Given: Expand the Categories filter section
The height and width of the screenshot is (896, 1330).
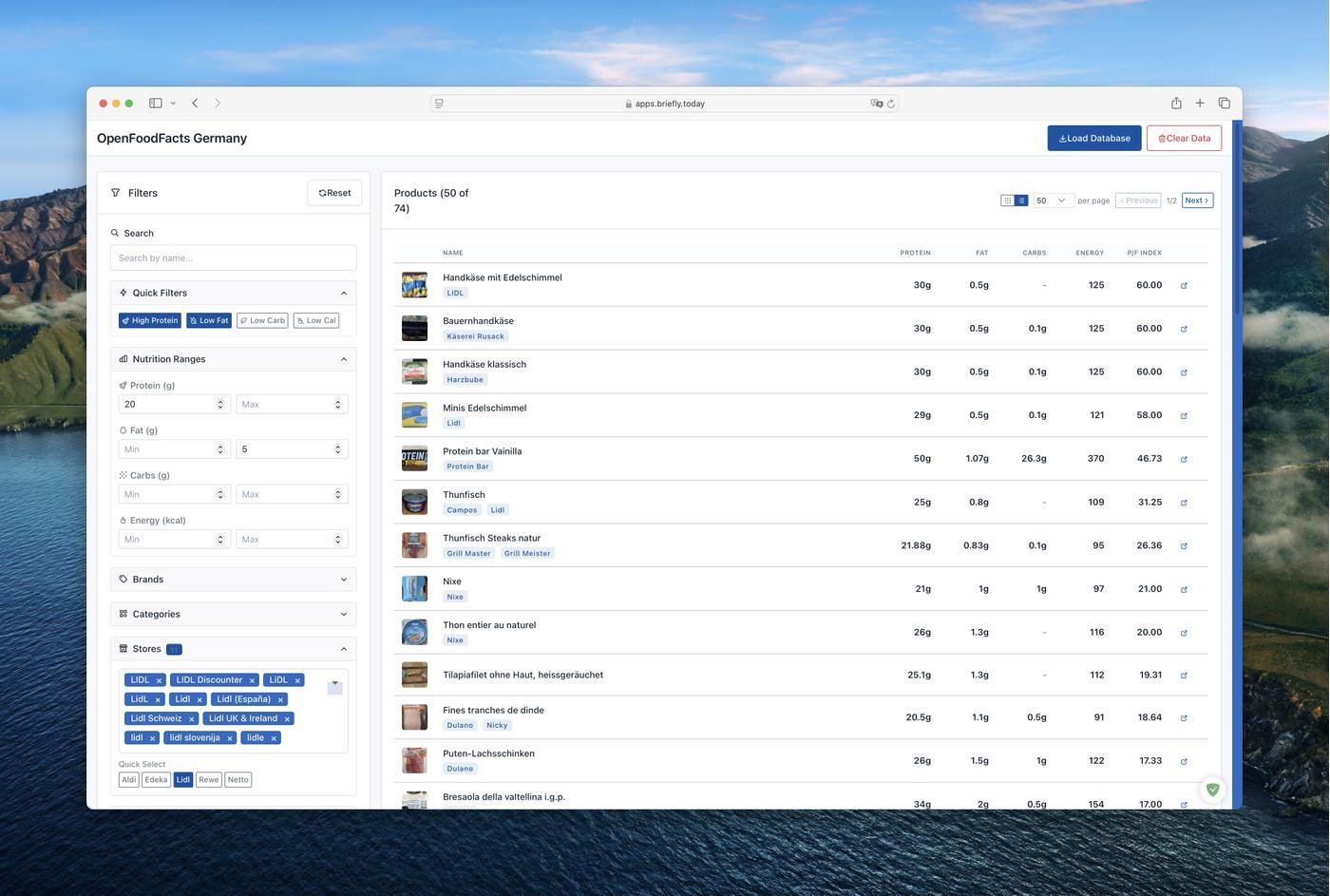Looking at the screenshot, I should pos(233,614).
